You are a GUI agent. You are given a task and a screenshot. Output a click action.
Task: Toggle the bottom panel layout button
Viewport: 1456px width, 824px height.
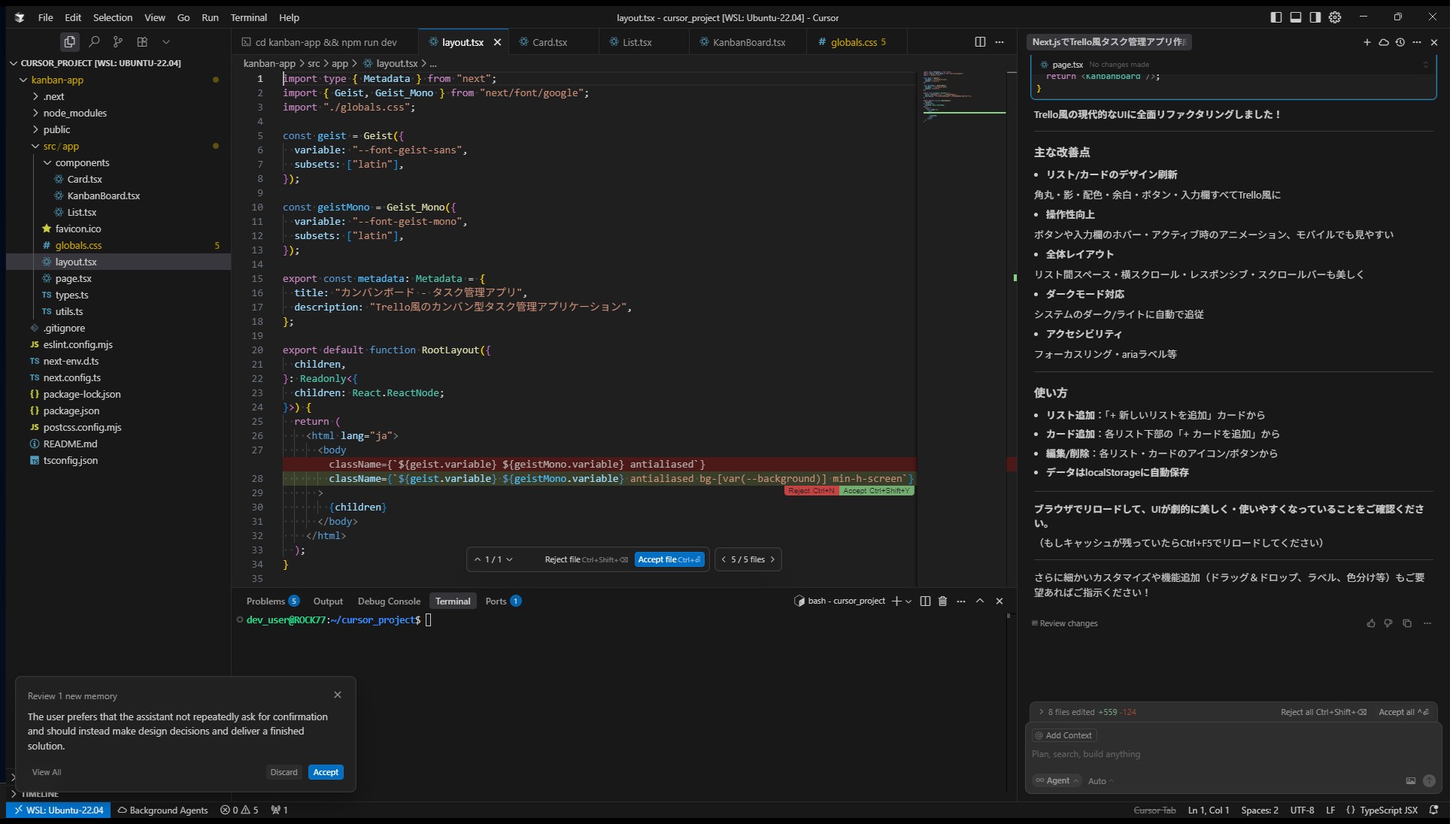pos(1296,17)
